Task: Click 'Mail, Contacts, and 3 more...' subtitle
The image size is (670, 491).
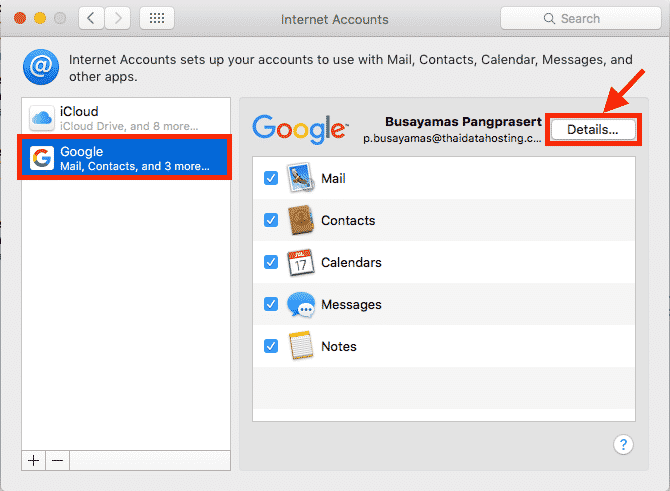Action: click(x=135, y=166)
